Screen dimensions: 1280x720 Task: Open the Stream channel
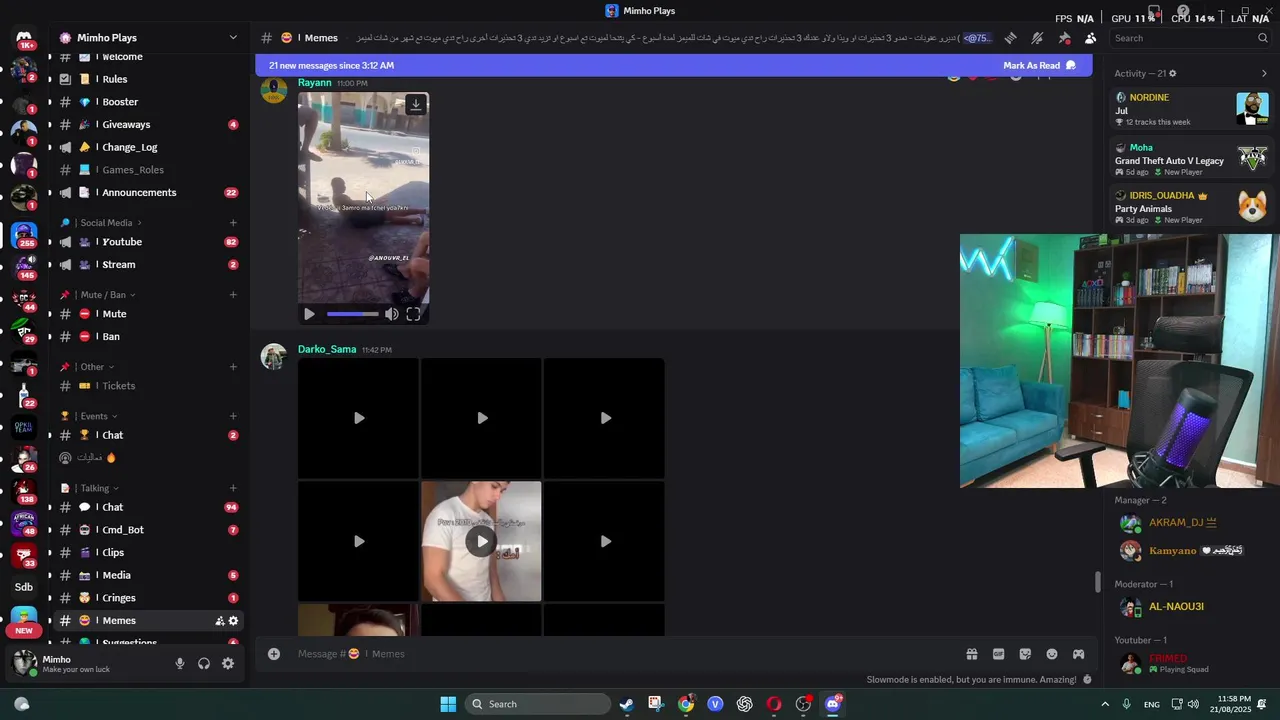click(x=149, y=265)
